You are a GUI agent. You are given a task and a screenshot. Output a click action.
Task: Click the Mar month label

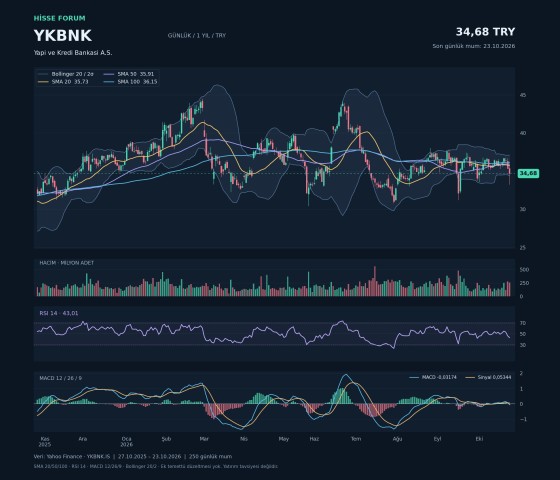click(x=204, y=439)
